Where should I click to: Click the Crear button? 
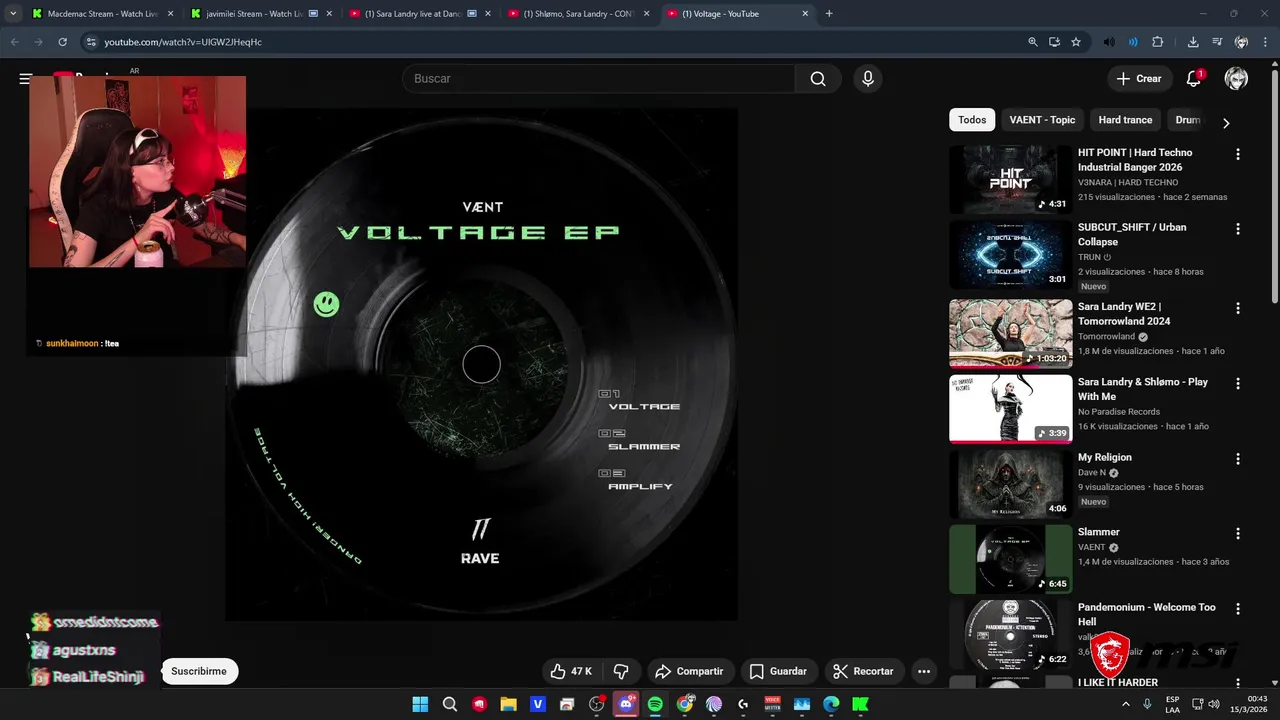(1139, 79)
